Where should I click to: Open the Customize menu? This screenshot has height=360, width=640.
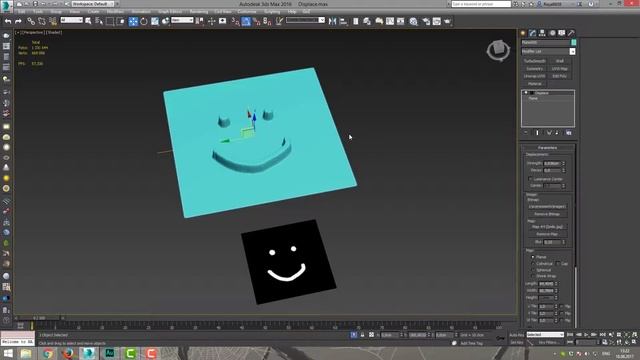[x=247, y=12]
